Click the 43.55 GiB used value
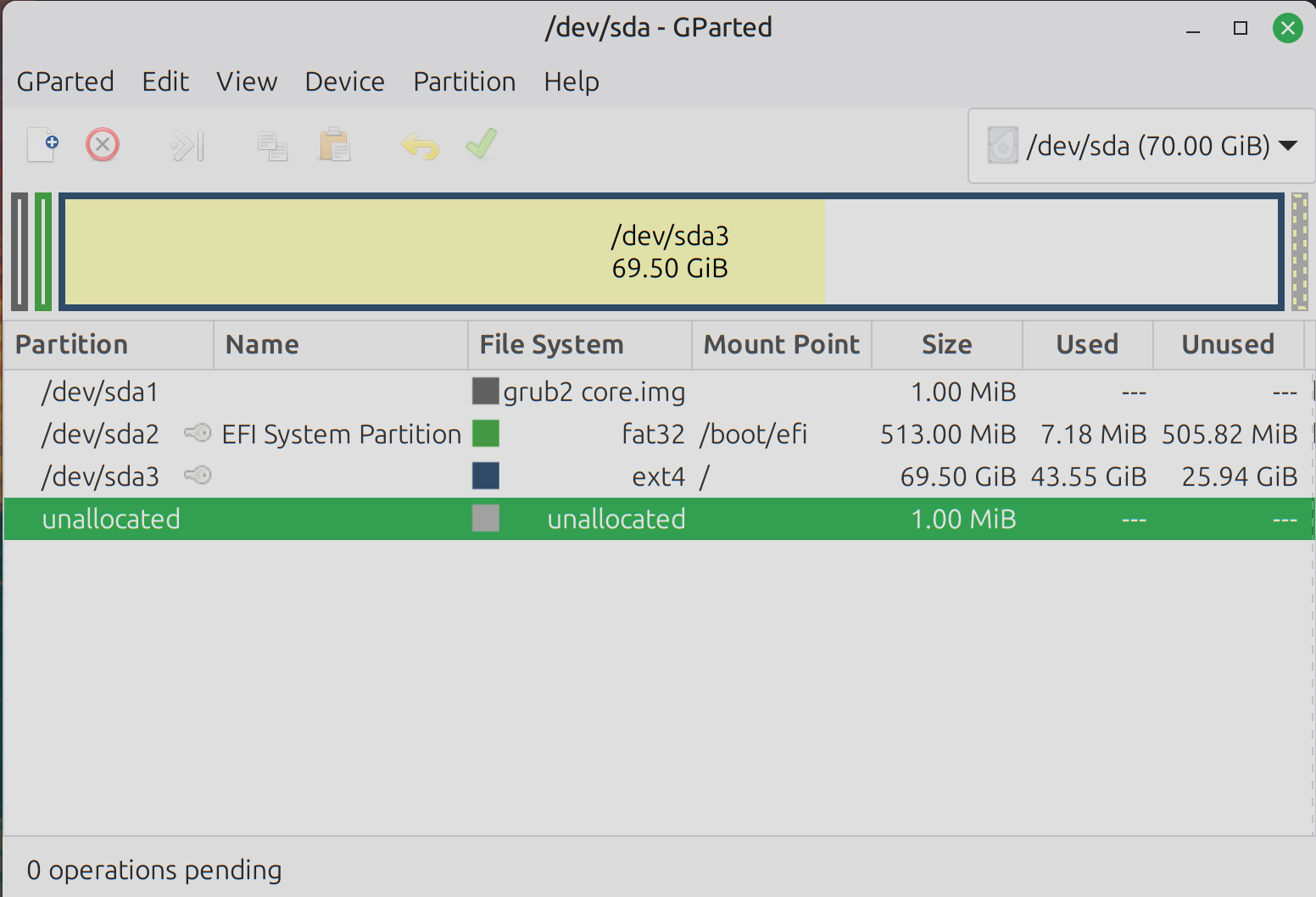Viewport: 1316px width, 897px height. (1089, 476)
